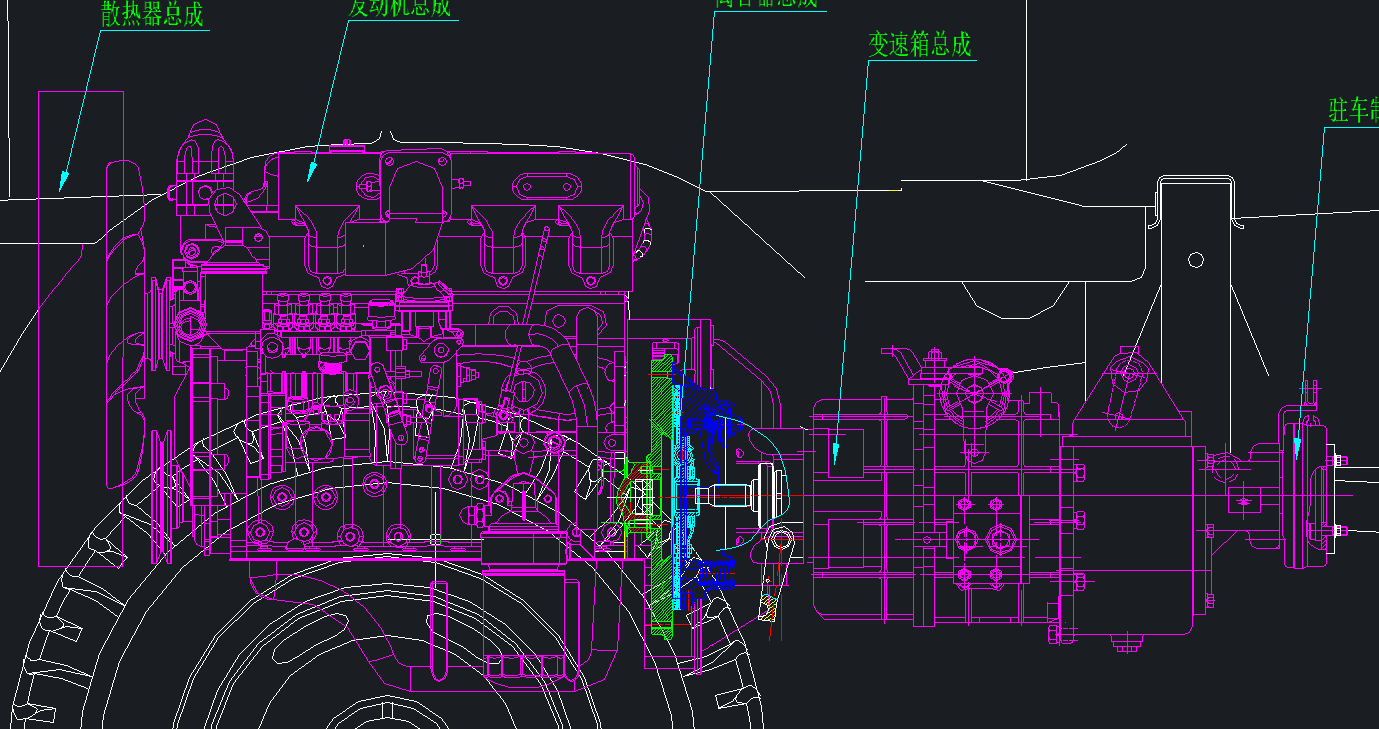Select the 发动机总成 label above the engine
Image resolution: width=1379 pixels, height=729 pixels.
point(400,8)
